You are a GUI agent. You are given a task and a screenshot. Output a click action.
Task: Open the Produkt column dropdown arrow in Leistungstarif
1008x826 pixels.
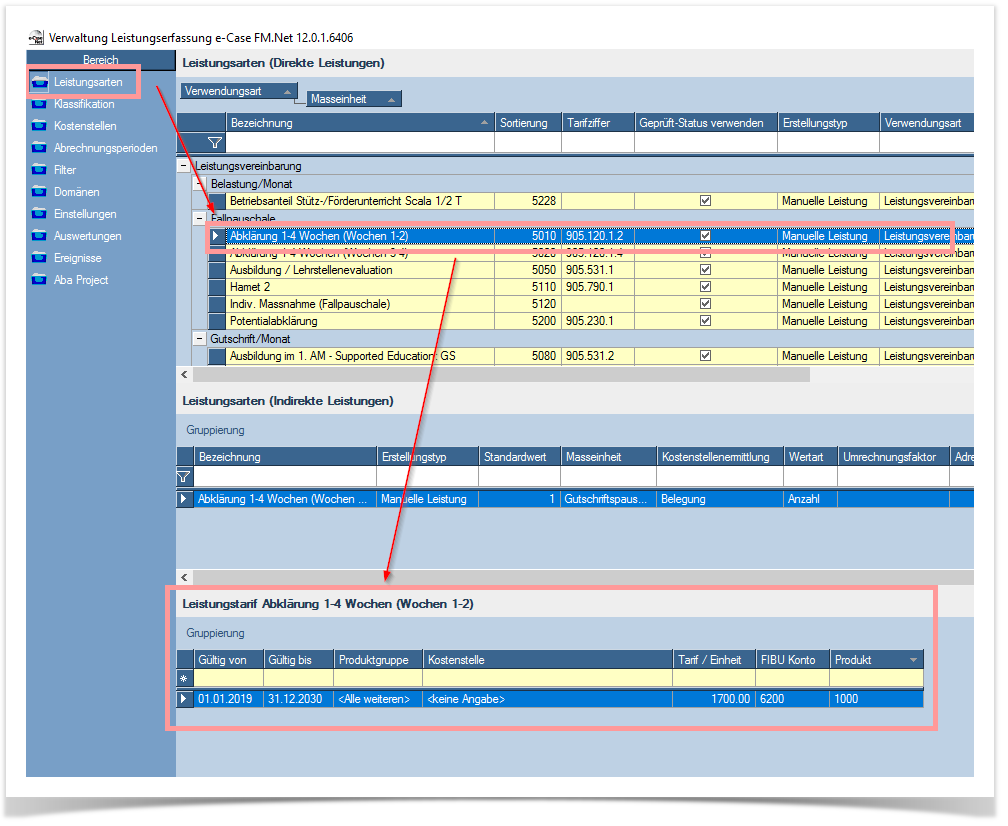pyautogui.click(x=913, y=660)
